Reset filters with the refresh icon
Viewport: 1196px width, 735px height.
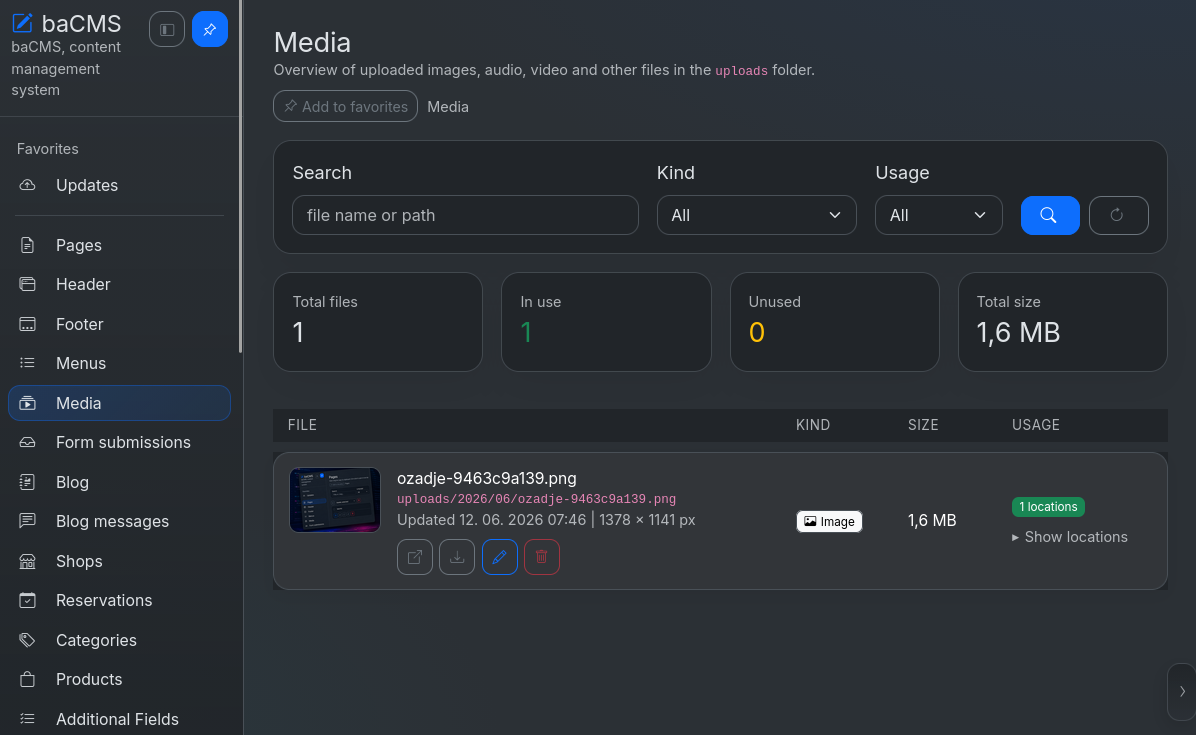coord(1118,216)
